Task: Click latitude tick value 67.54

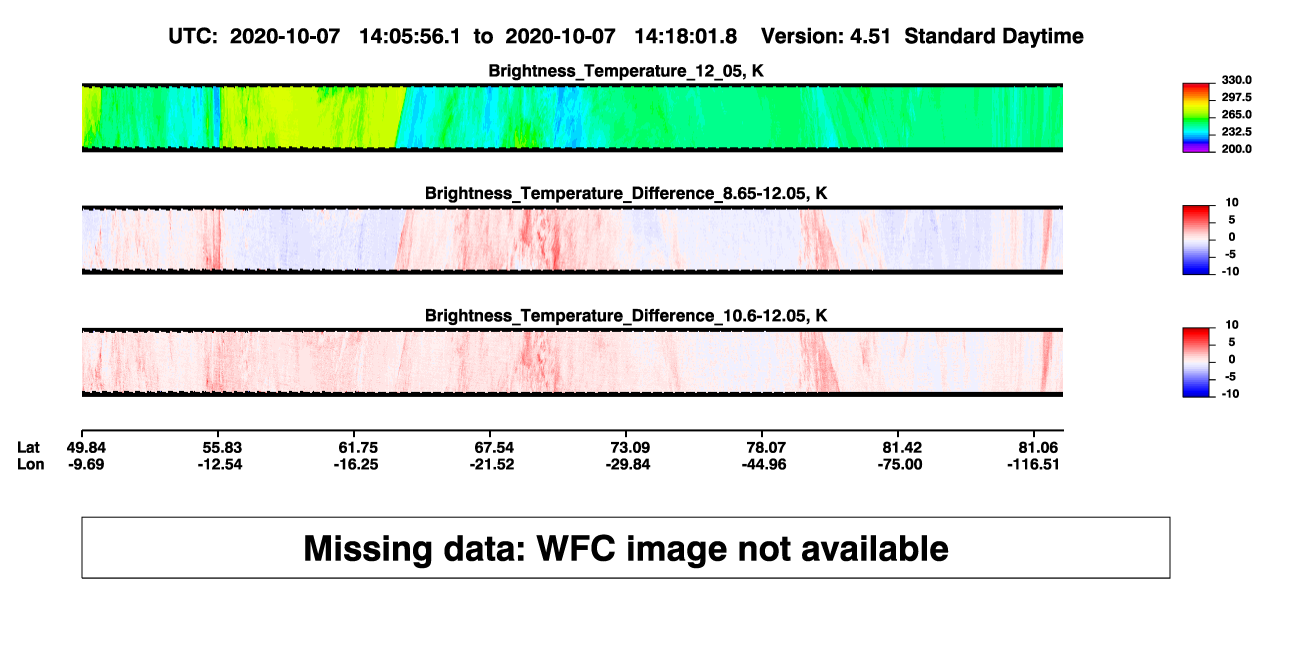Action: 494,448
